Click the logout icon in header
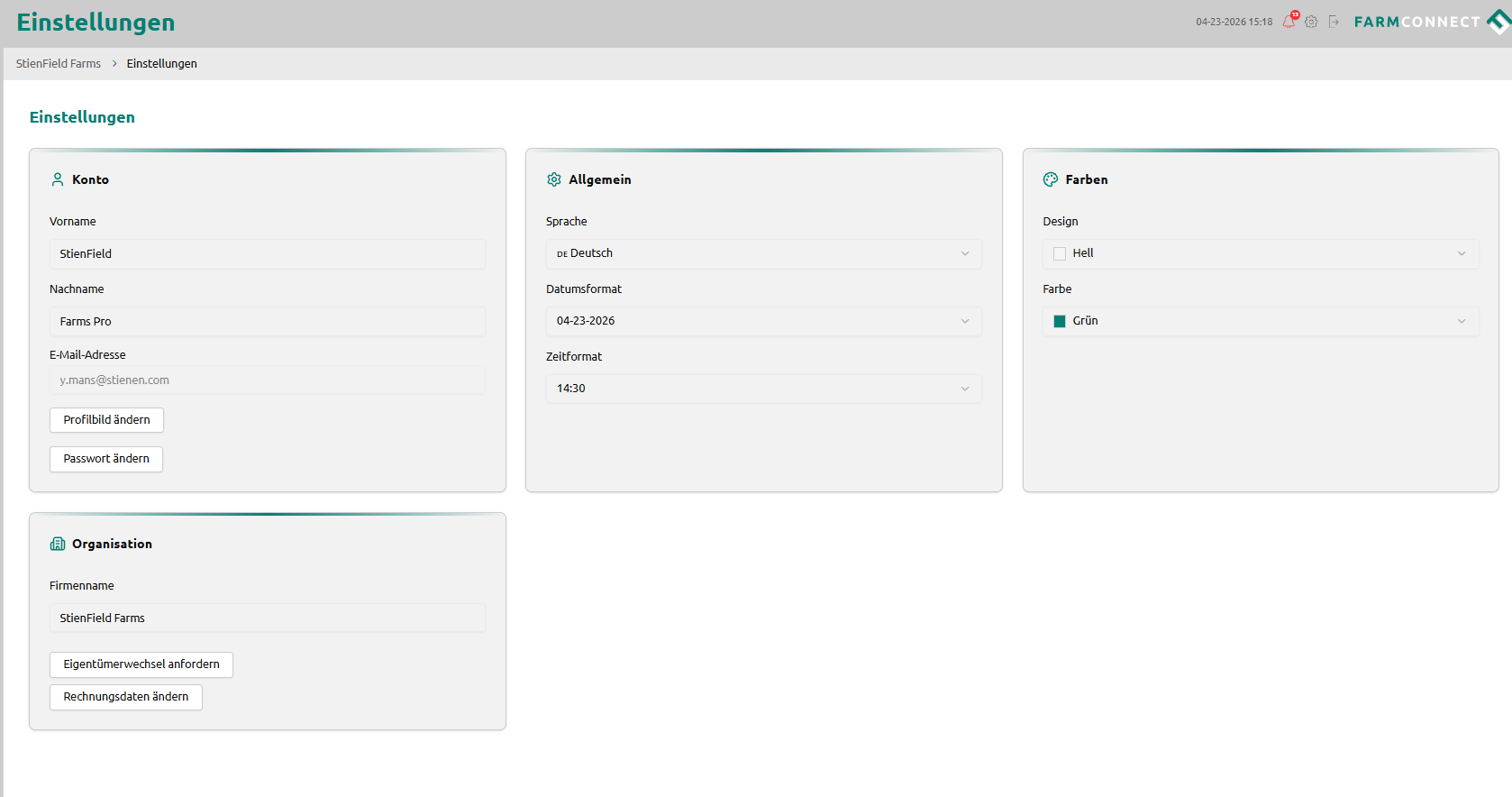1512x797 pixels. (1334, 22)
